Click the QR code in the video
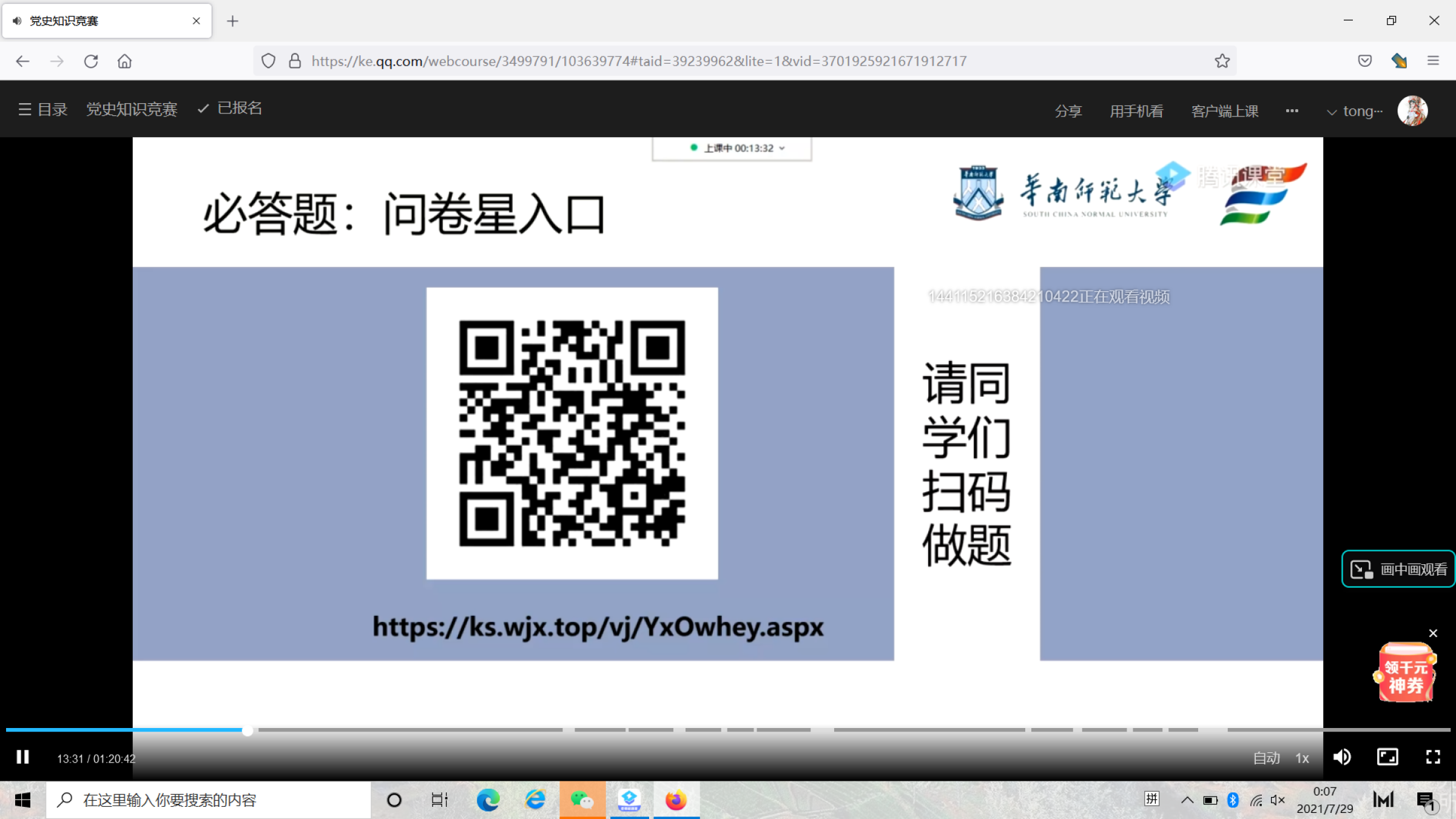 572,433
